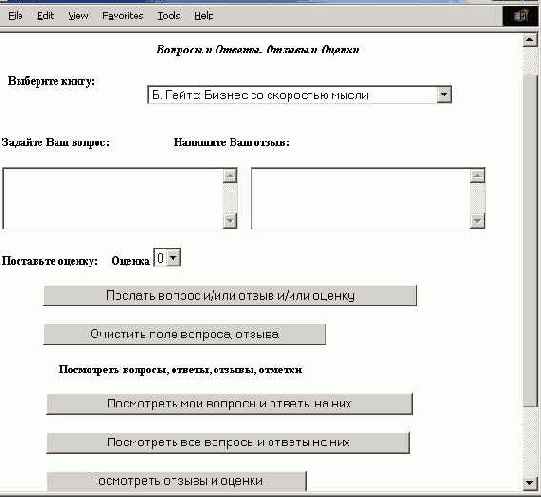This screenshot has height=497, width=541.
Task: Click the Посмотреть вопросы, ответы, отзывы heading
Action: 180,370
